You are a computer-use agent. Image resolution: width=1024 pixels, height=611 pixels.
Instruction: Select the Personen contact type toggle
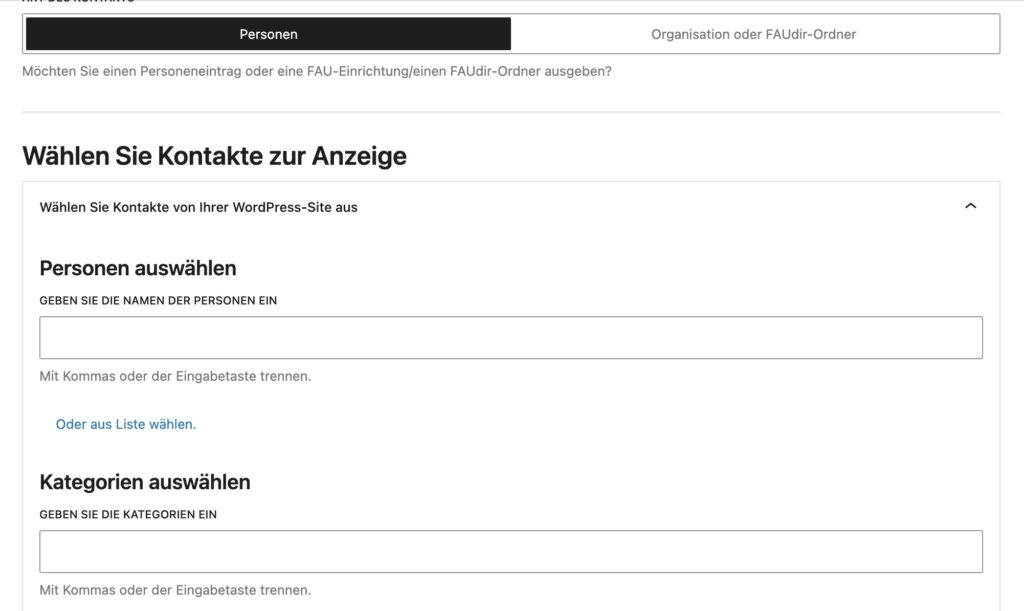[268, 34]
